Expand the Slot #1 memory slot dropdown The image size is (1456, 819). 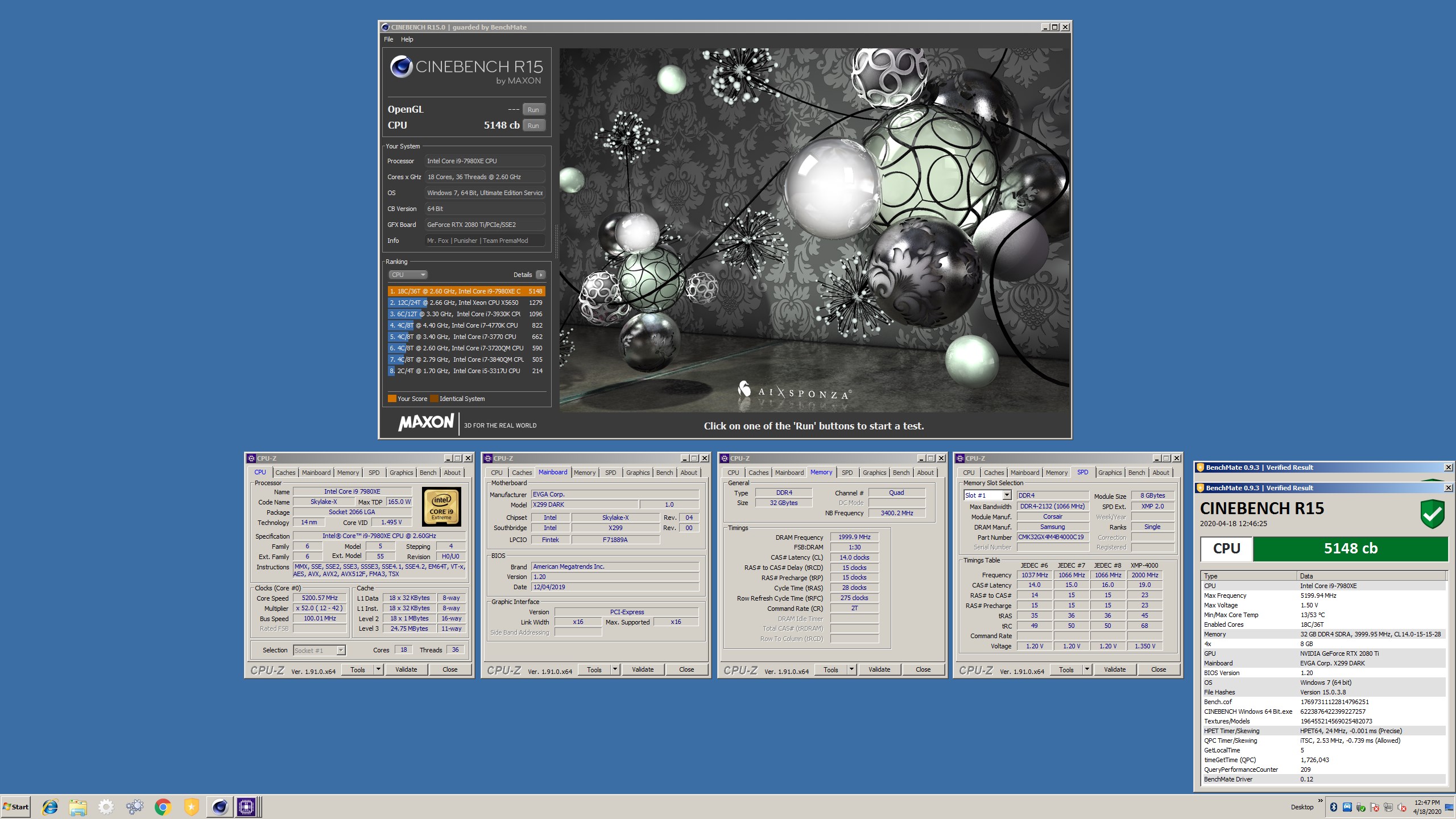[1007, 495]
